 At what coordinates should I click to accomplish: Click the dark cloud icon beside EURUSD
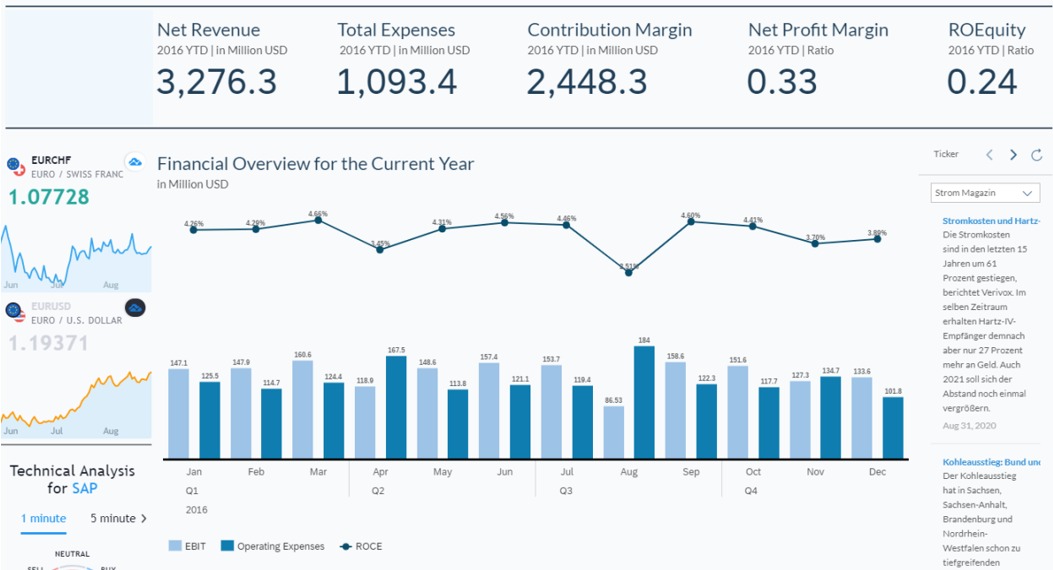tap(135, 308)
